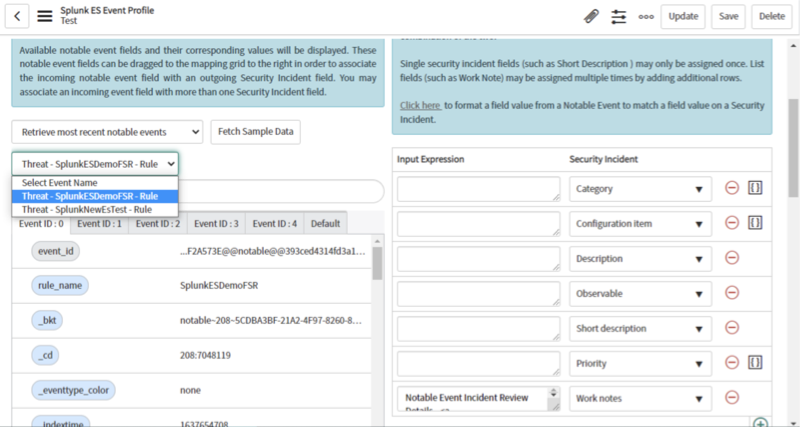
Task: Open the Category security incident dropdown
Action: point(640,189)
